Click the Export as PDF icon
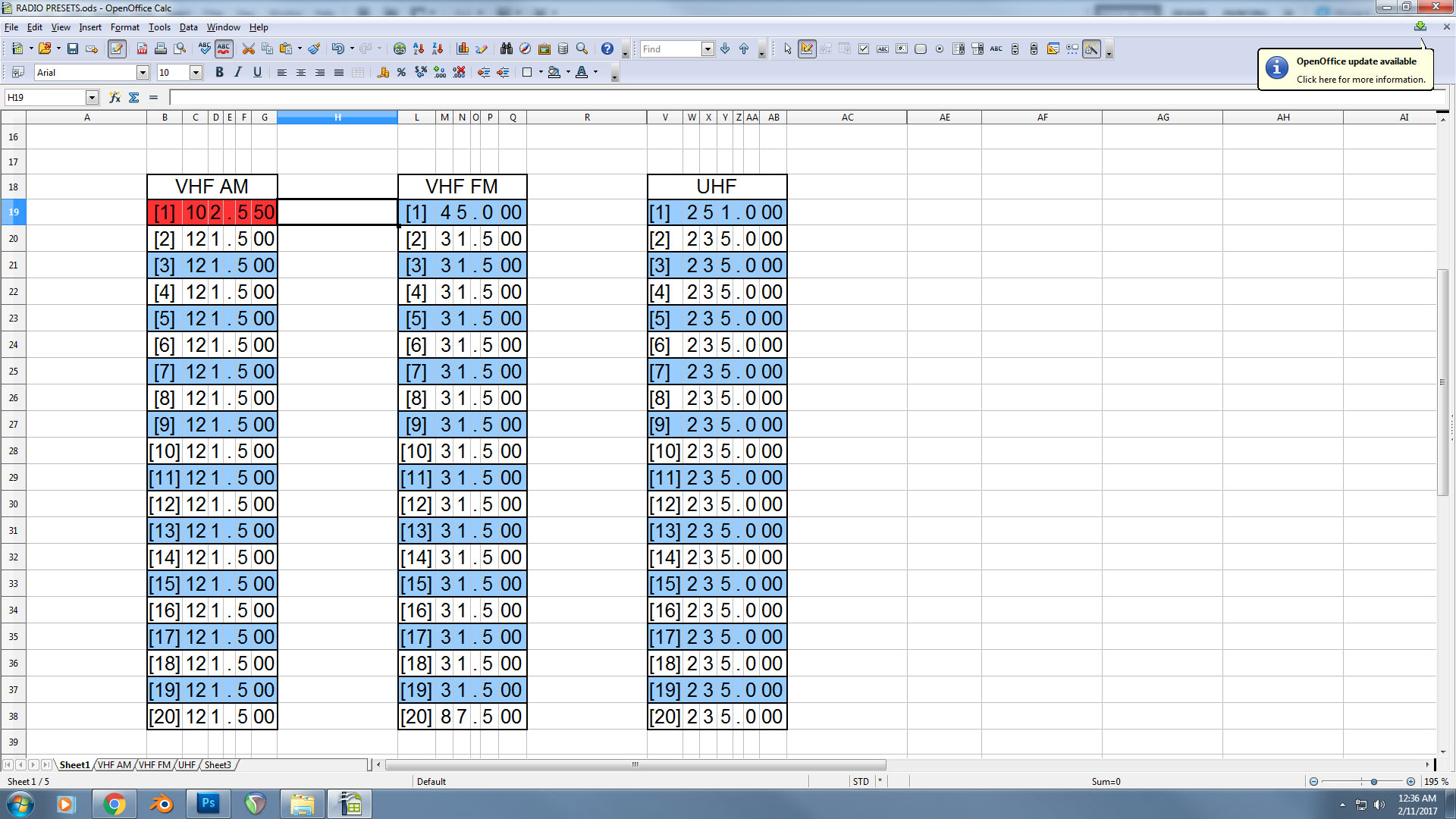The height and width of the screenshot is (819, 1456). (x=142, y=49)
